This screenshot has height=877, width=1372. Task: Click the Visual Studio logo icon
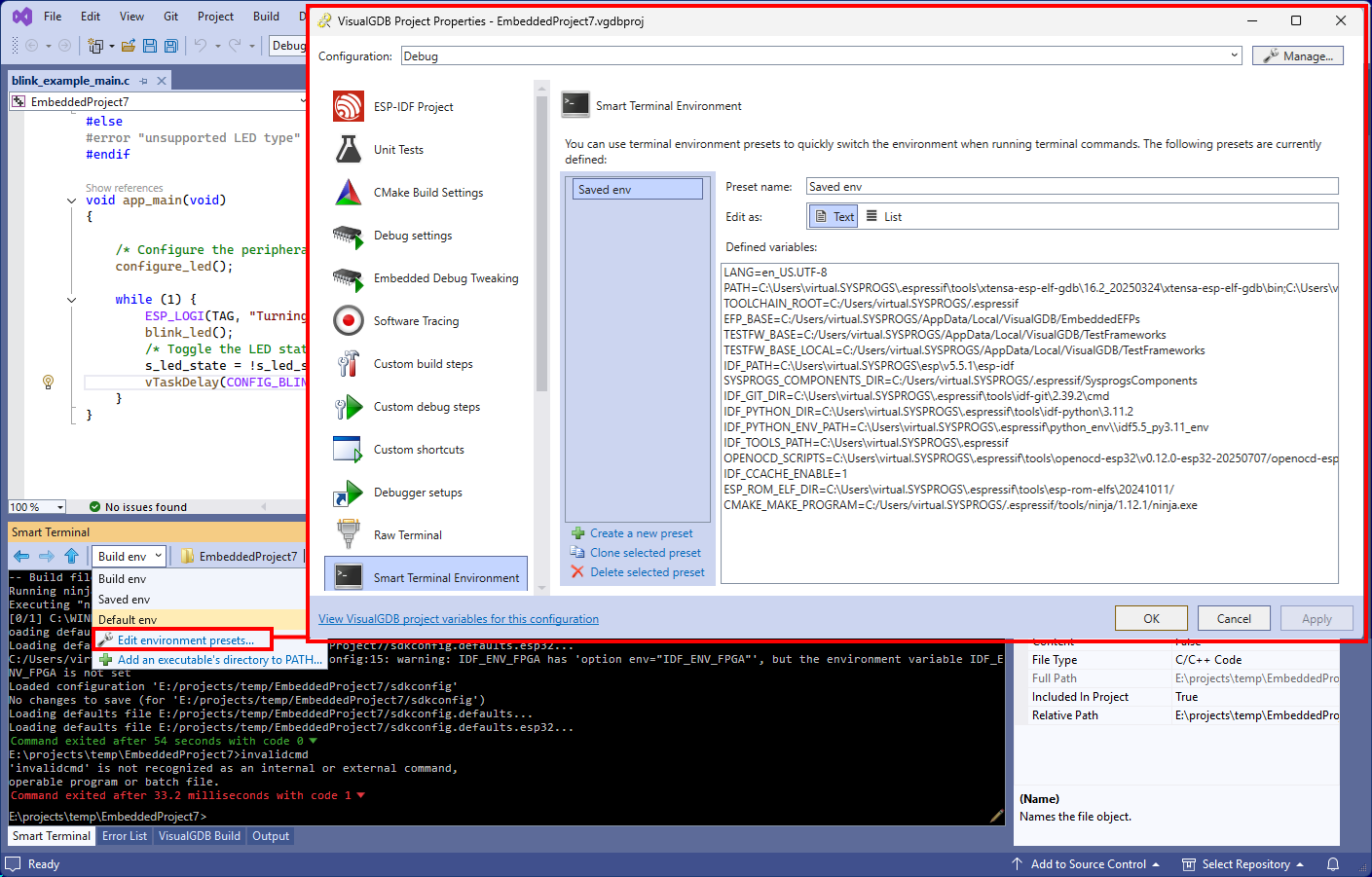(x=21, y=17)
